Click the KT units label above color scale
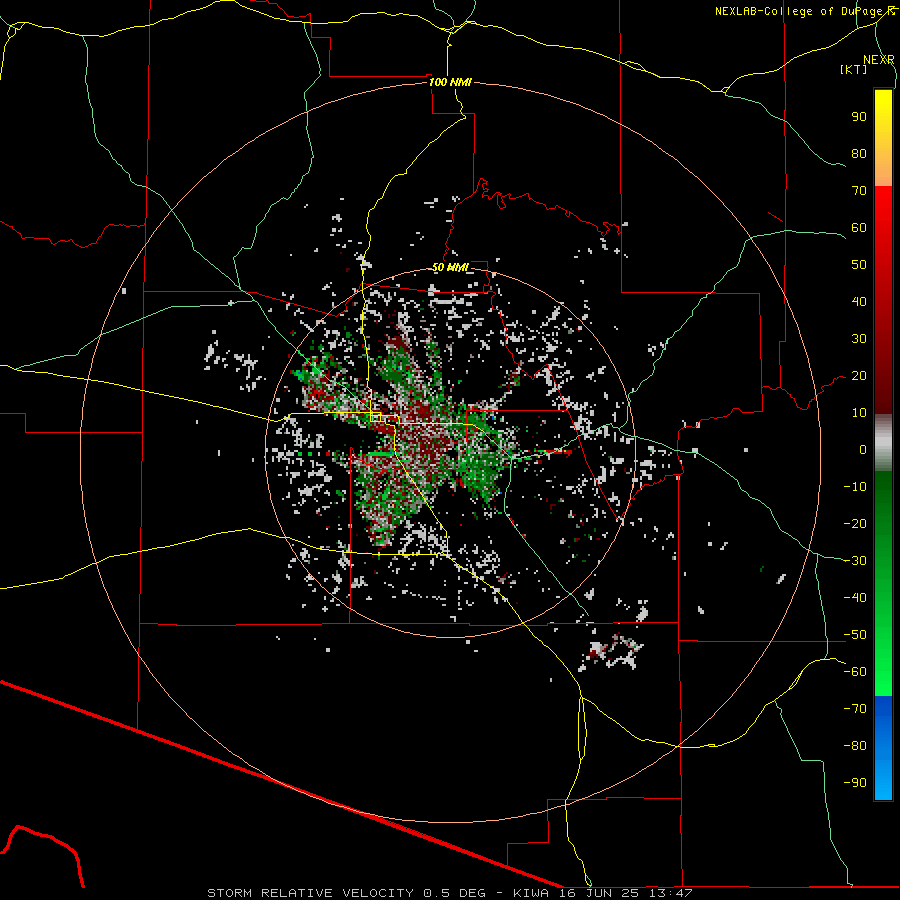This screenshot has width=900, height=900. [x=854, y=69]
